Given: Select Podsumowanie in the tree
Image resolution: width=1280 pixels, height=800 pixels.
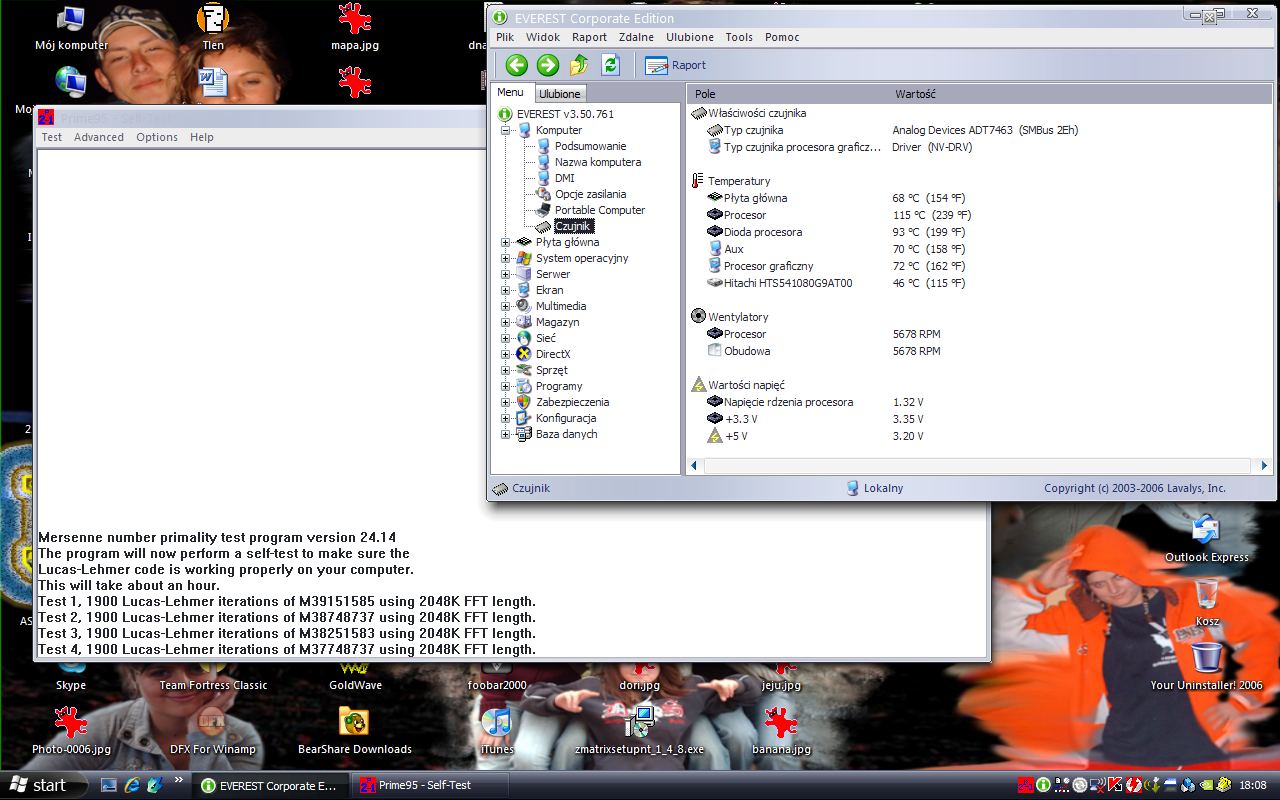Looking at the screenshot, I should pyautogui.click(x=590, y=146).
